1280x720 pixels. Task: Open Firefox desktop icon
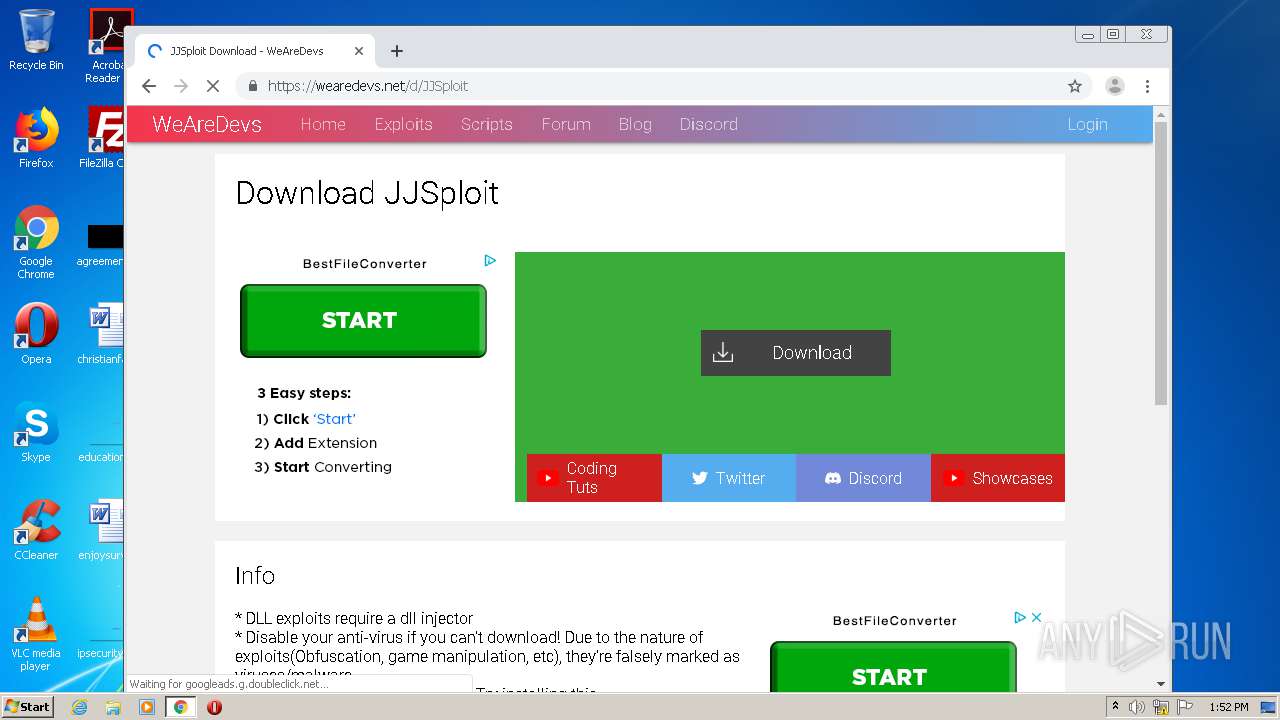(36, 138)
